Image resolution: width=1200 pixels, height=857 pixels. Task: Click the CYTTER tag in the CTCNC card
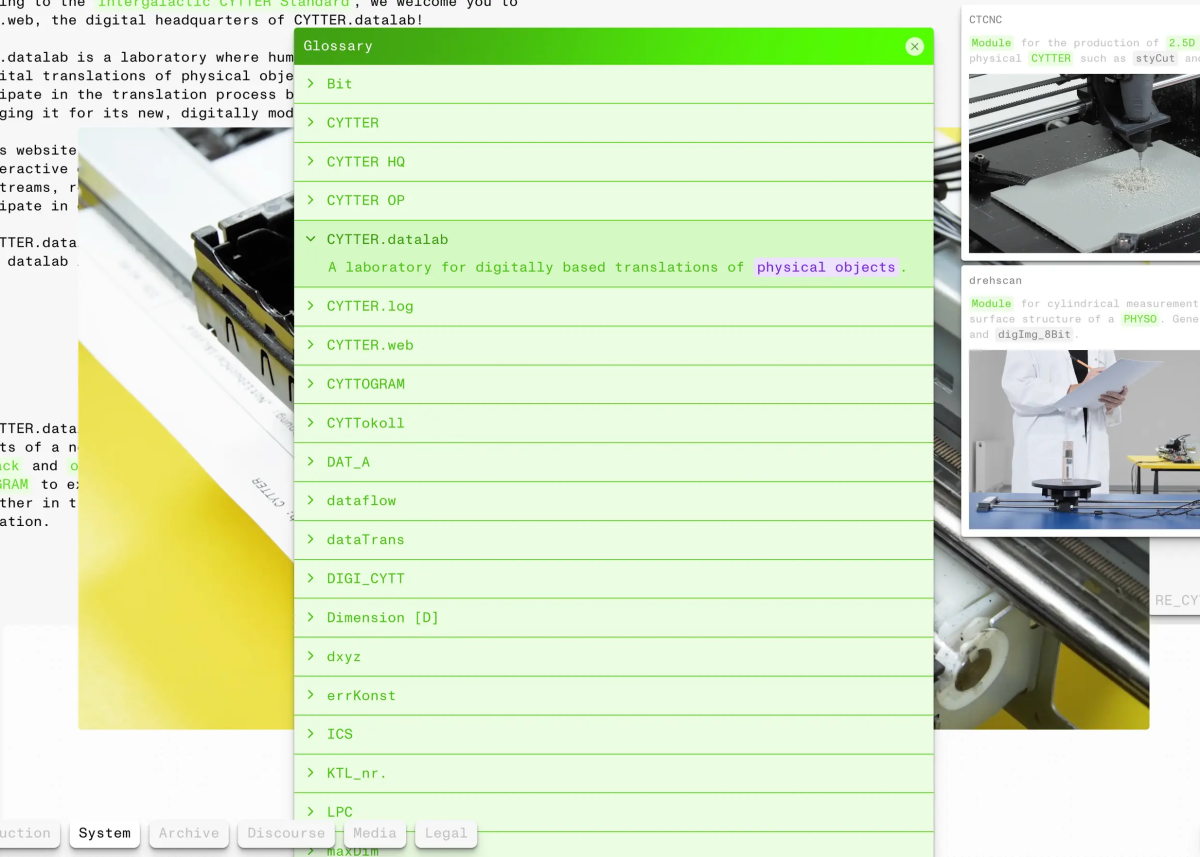click(x=1051, y=58)
